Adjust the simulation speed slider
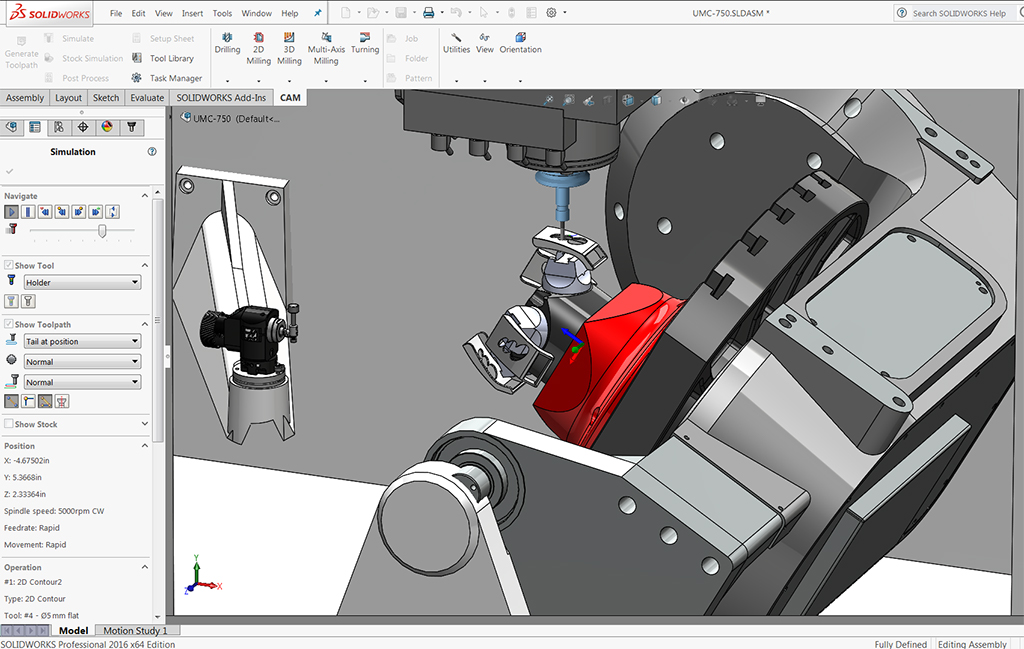 click(103, 230)
